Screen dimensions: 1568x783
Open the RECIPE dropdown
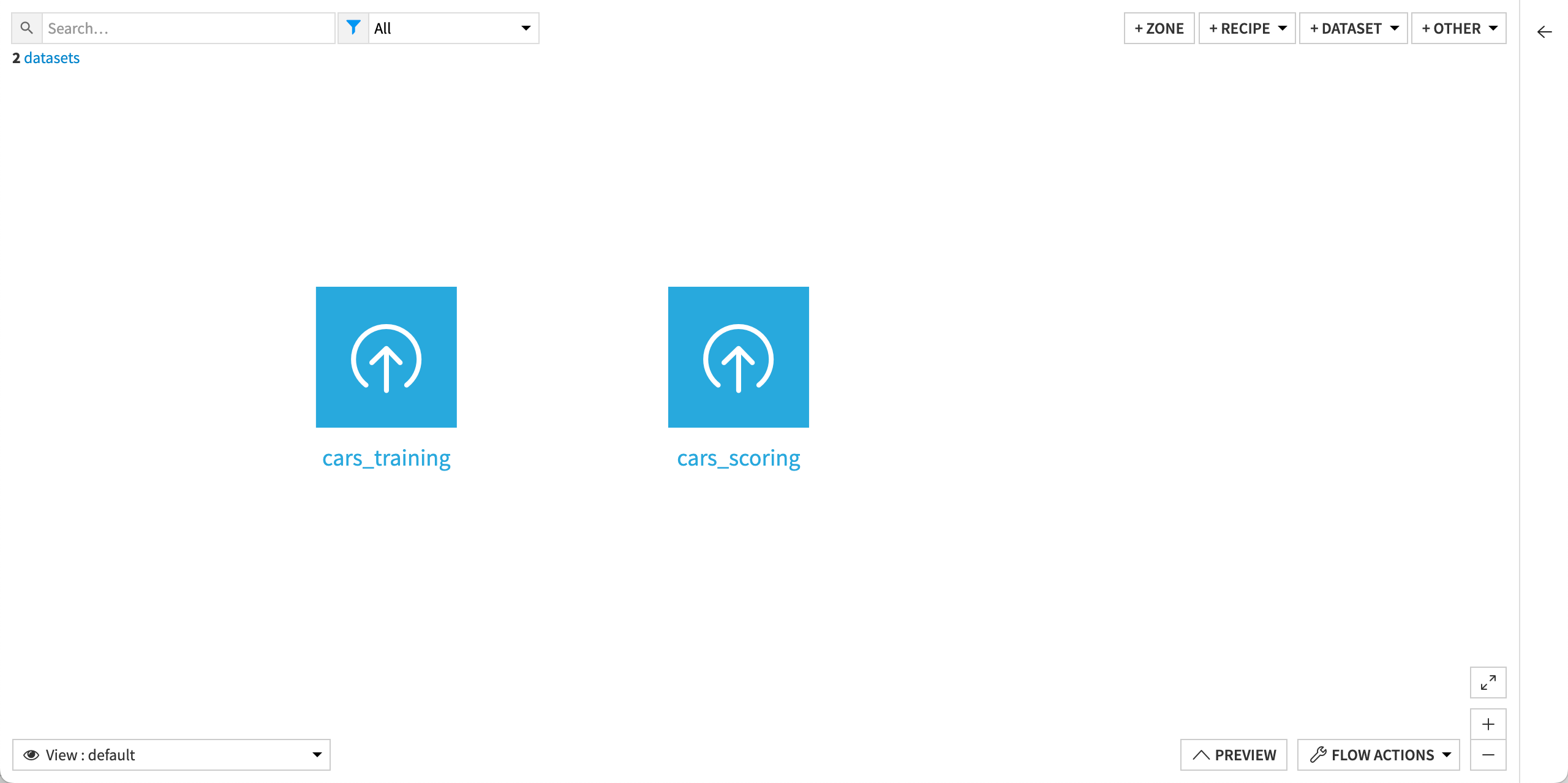tap(1246, 28)
